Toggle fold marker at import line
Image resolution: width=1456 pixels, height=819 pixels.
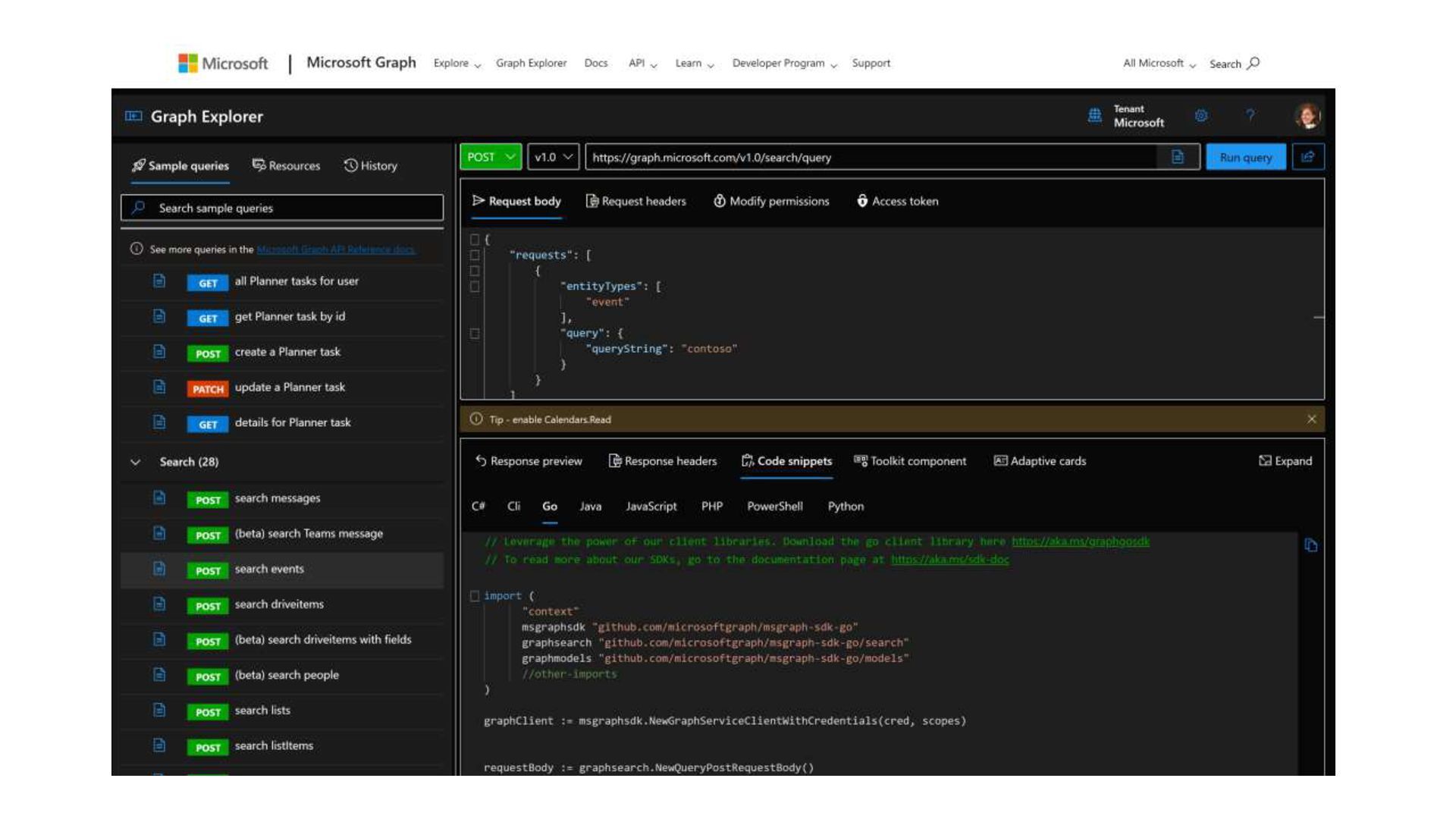tap(475, 596)
